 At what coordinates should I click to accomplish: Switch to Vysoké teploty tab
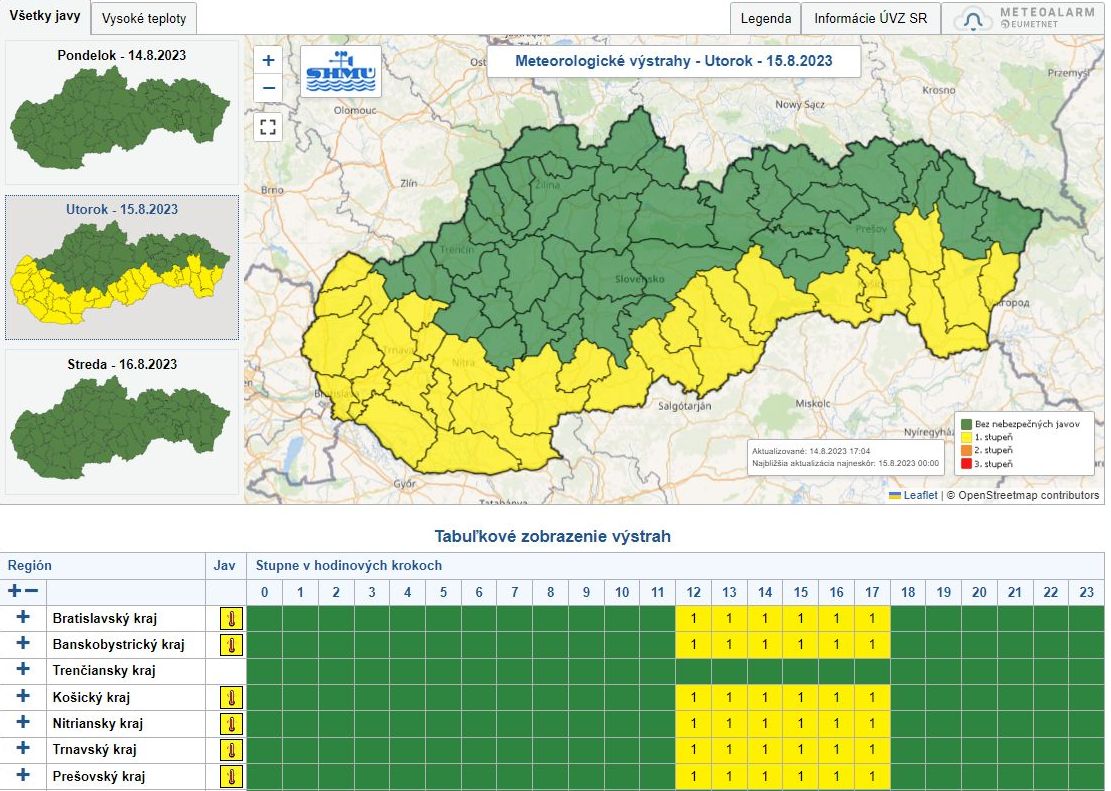[x=143, y=19]
